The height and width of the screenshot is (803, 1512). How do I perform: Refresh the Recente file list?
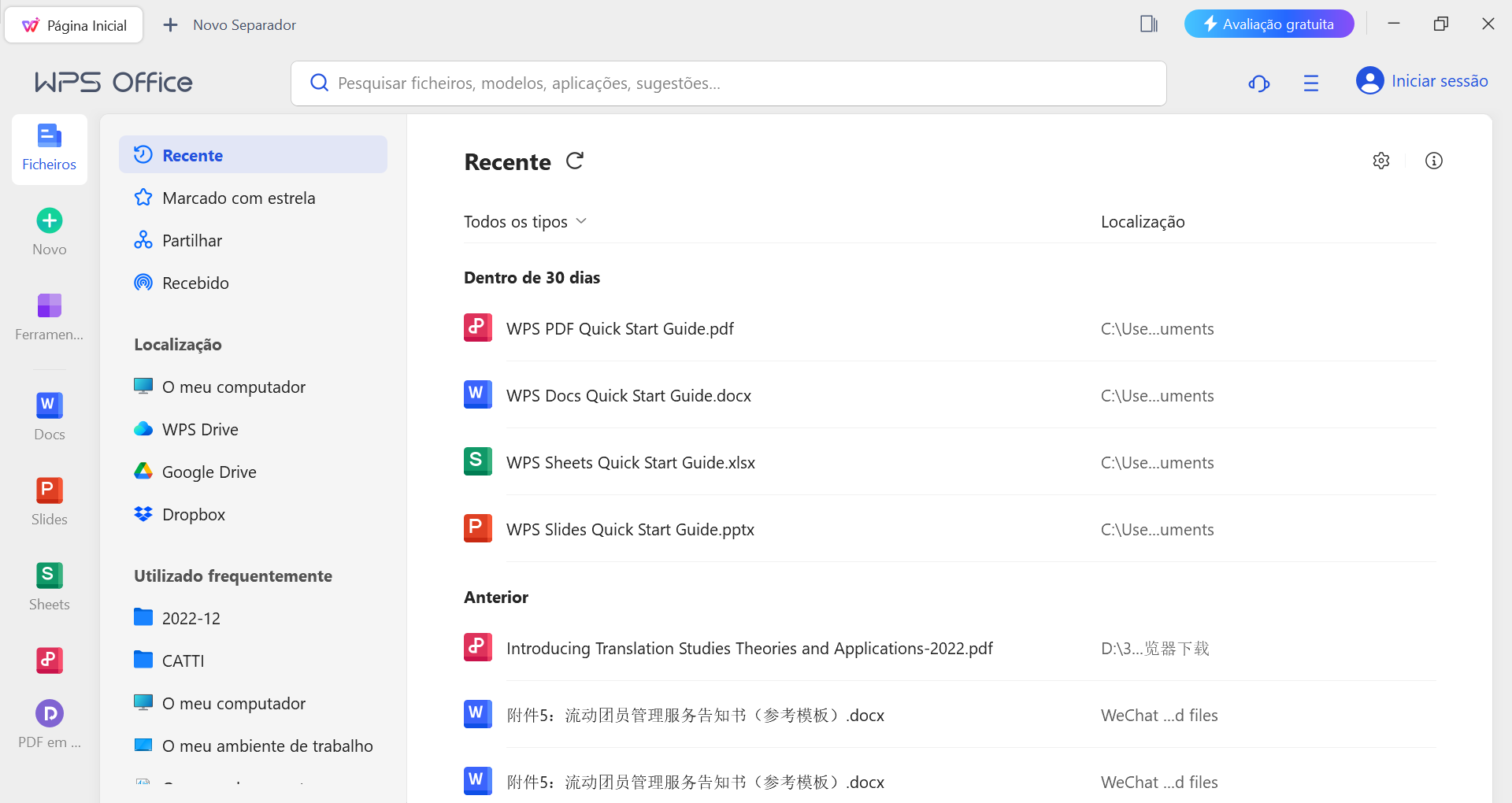click(x=575, y=161)
